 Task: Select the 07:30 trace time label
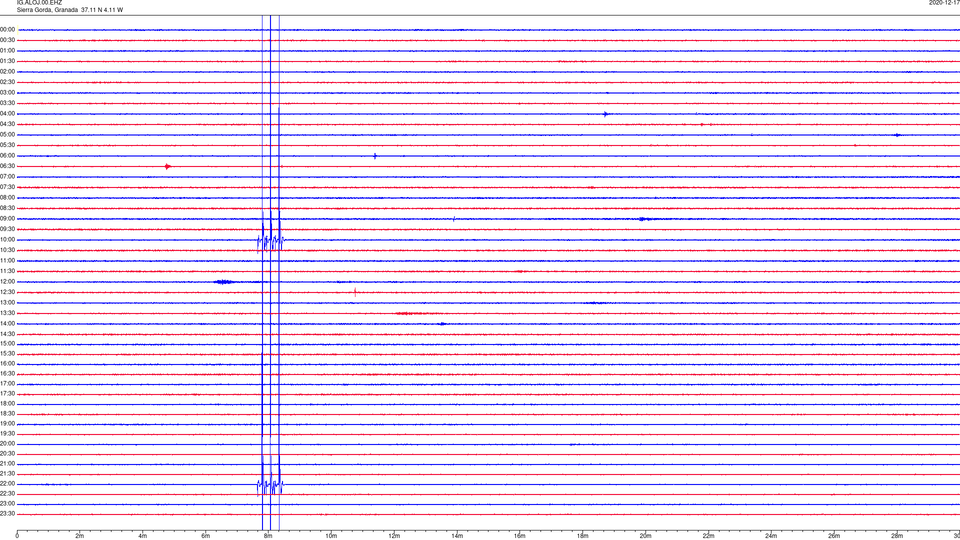pos(7,187)
